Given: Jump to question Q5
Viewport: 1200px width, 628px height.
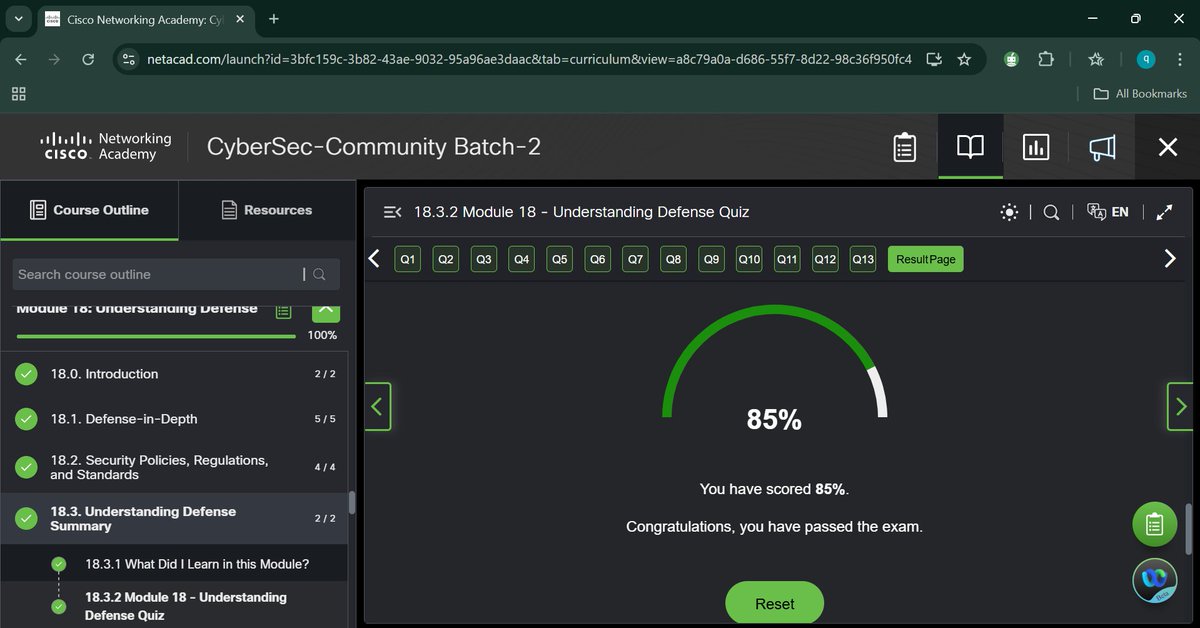Looking at the screenshot, I should coord(560,259).
